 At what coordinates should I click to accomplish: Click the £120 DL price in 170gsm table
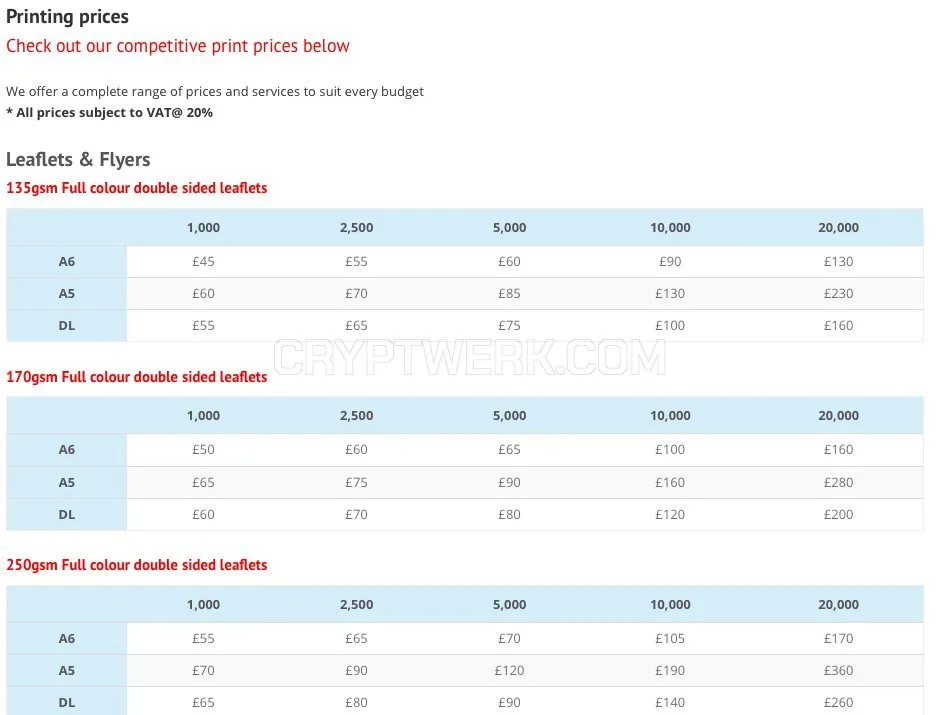(670, 514)
